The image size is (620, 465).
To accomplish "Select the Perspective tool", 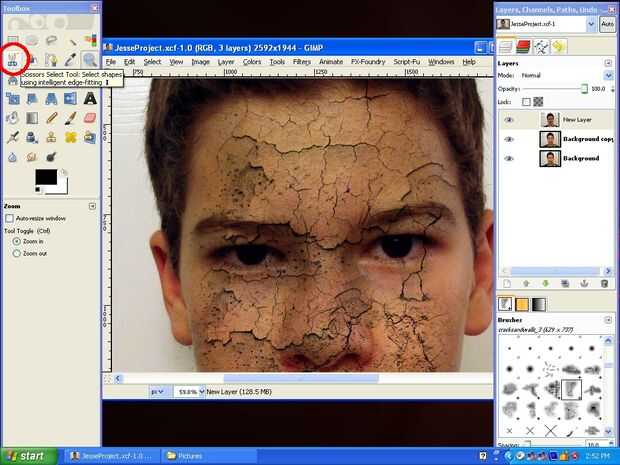I will (51, 98).
